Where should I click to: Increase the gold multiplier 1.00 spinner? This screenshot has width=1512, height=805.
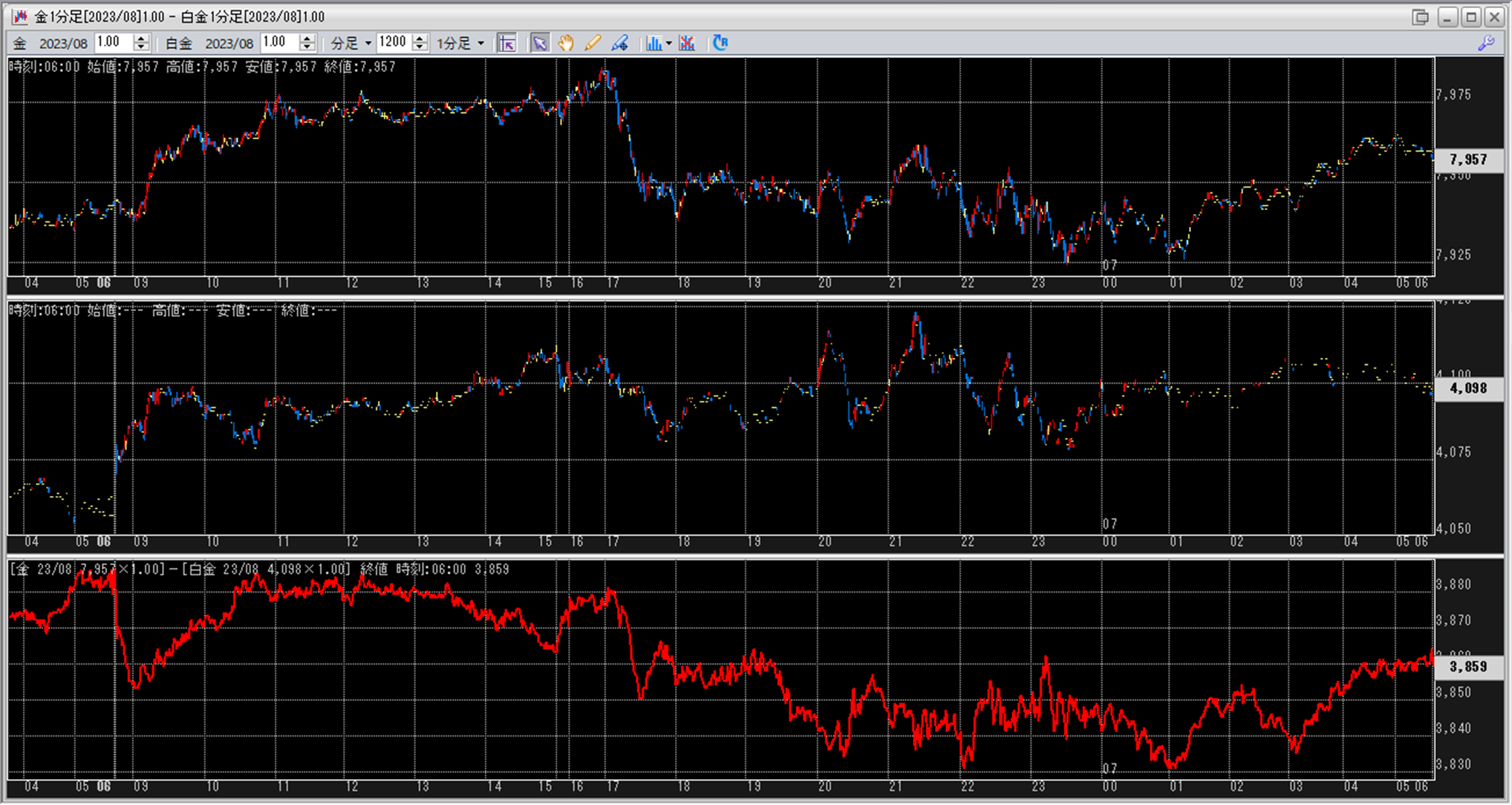pyautogui.click(x=141, y=39)
